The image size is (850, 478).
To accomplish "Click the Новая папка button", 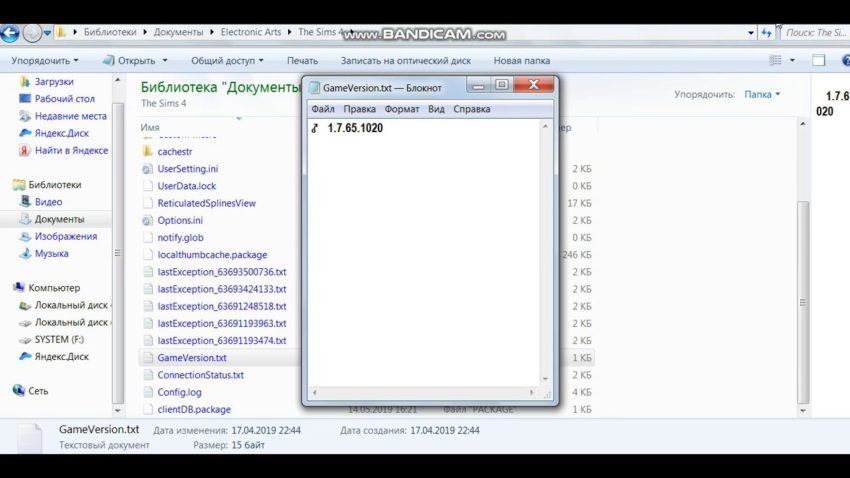I will (521, 60).
